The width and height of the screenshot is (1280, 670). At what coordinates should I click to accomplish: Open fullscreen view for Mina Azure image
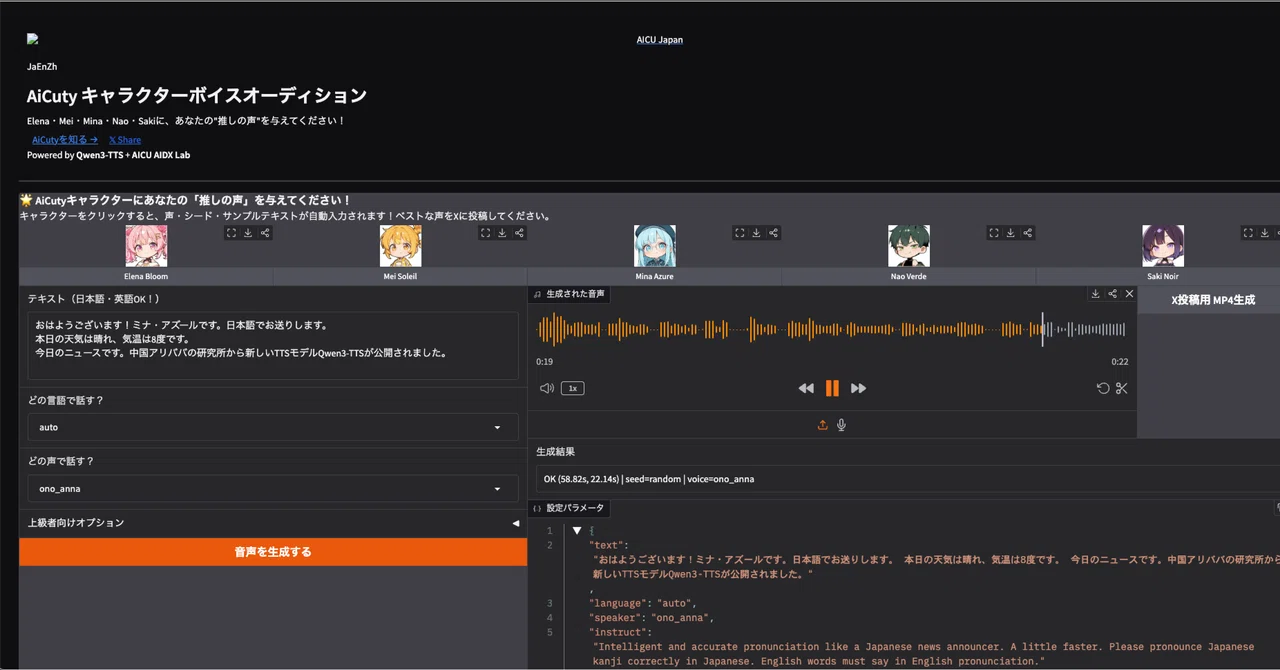[x=740, y=233]
